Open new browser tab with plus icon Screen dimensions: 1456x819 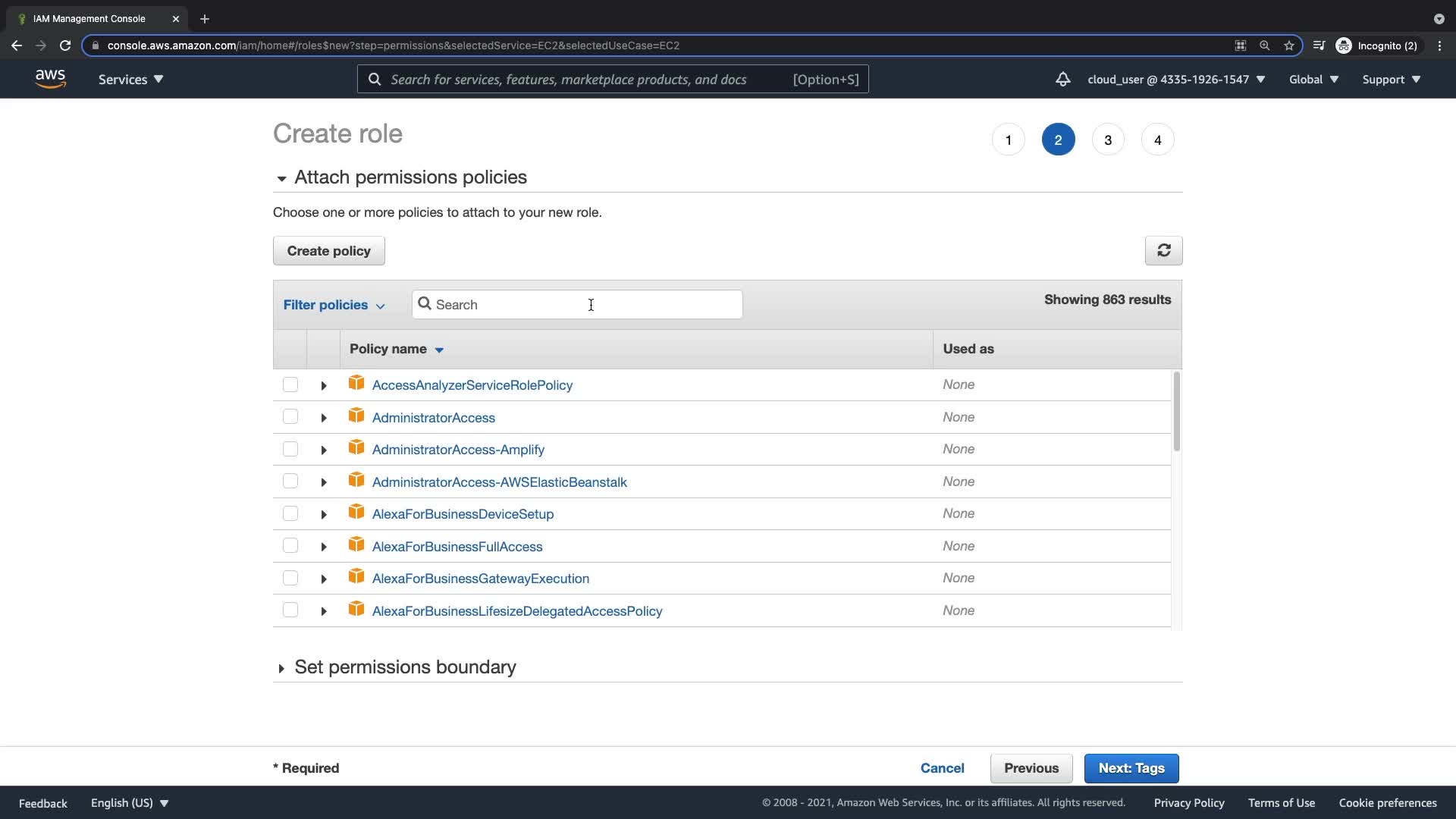205,19
